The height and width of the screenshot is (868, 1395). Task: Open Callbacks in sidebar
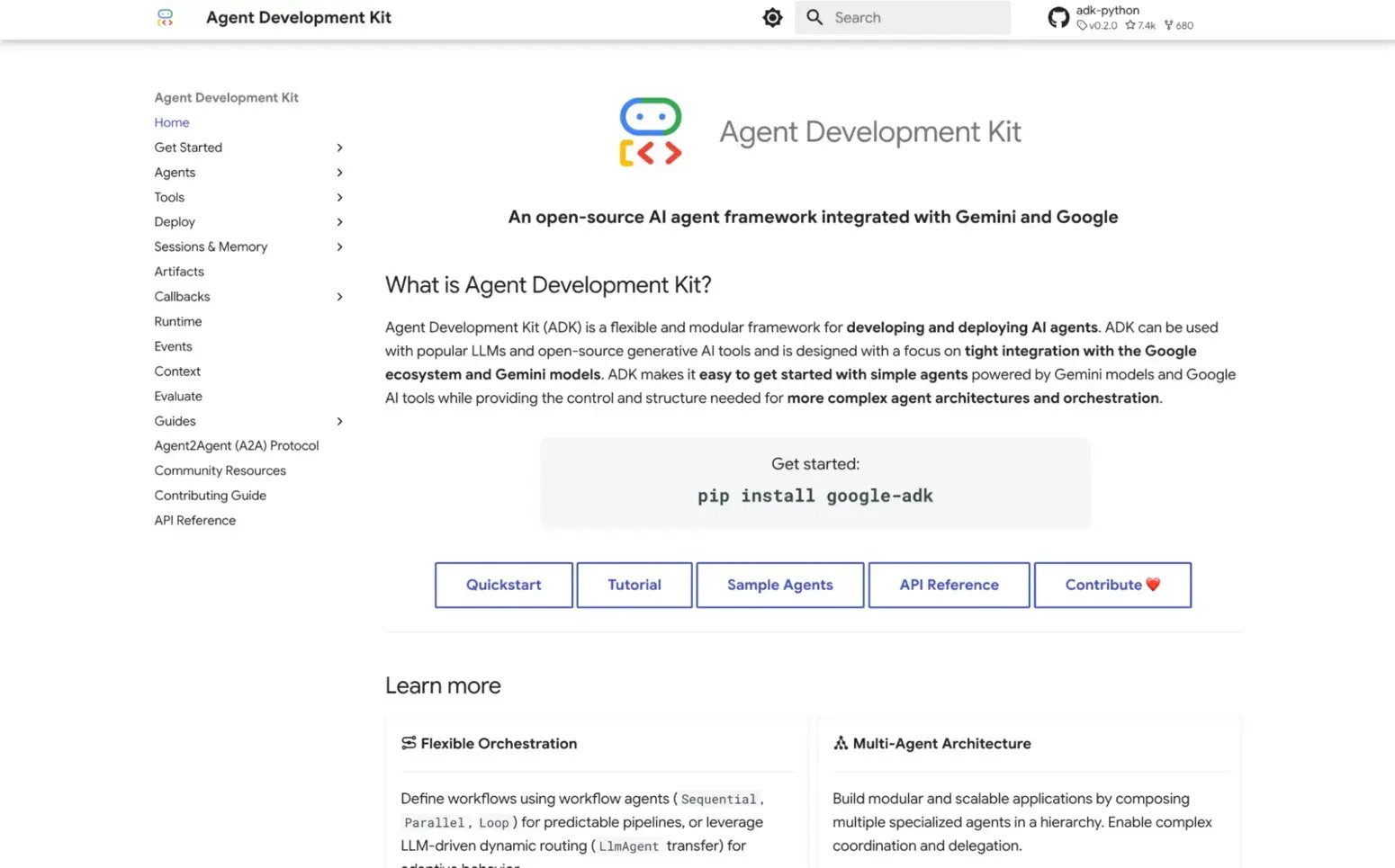pos(182,297)
